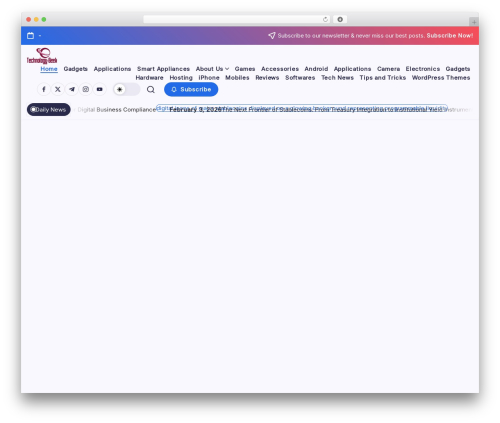
Task: Open the X (Twitter) social icon
Action: (x=58, y=89)
